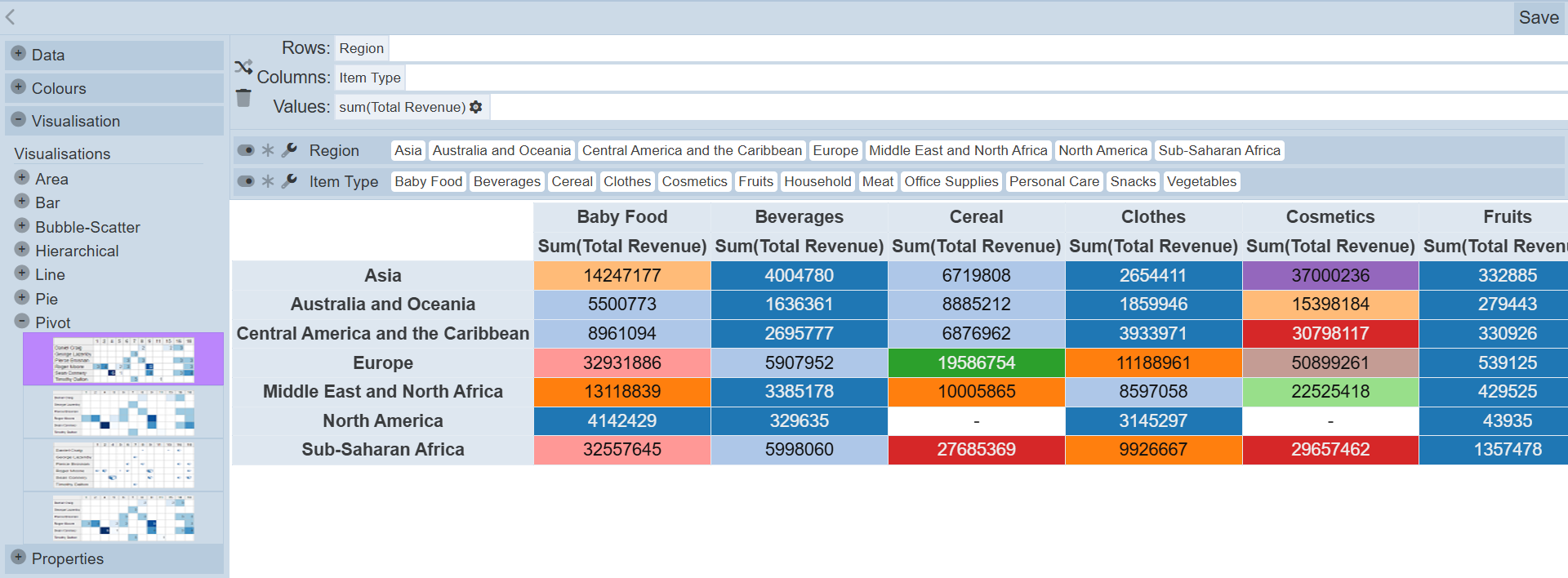Click the asterisk icon in Region row
Image resolution: width=1568 pixels, height=578 pixels.
click(x=267, y=150)
